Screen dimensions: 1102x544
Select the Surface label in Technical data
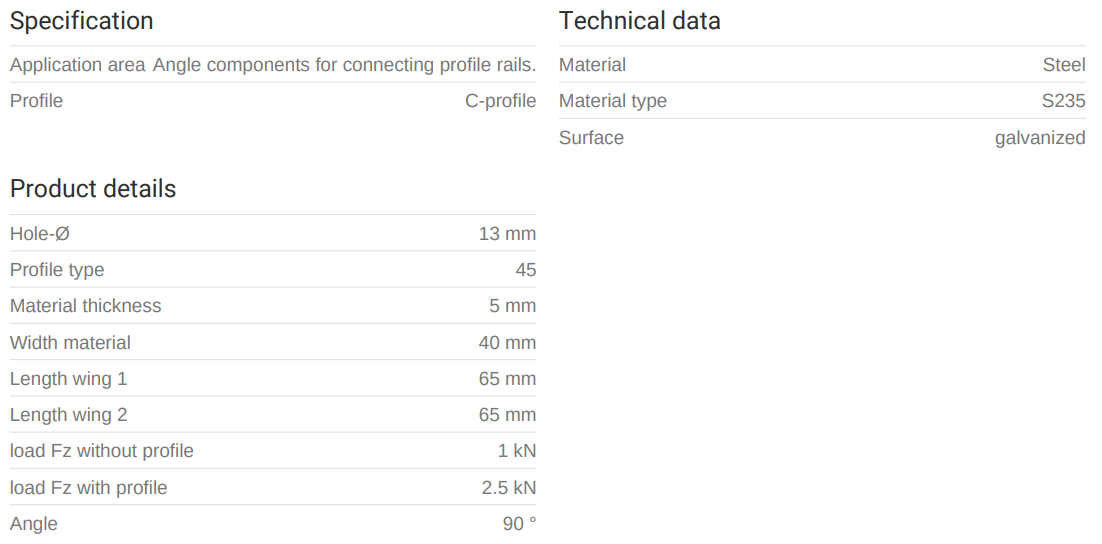591,138
